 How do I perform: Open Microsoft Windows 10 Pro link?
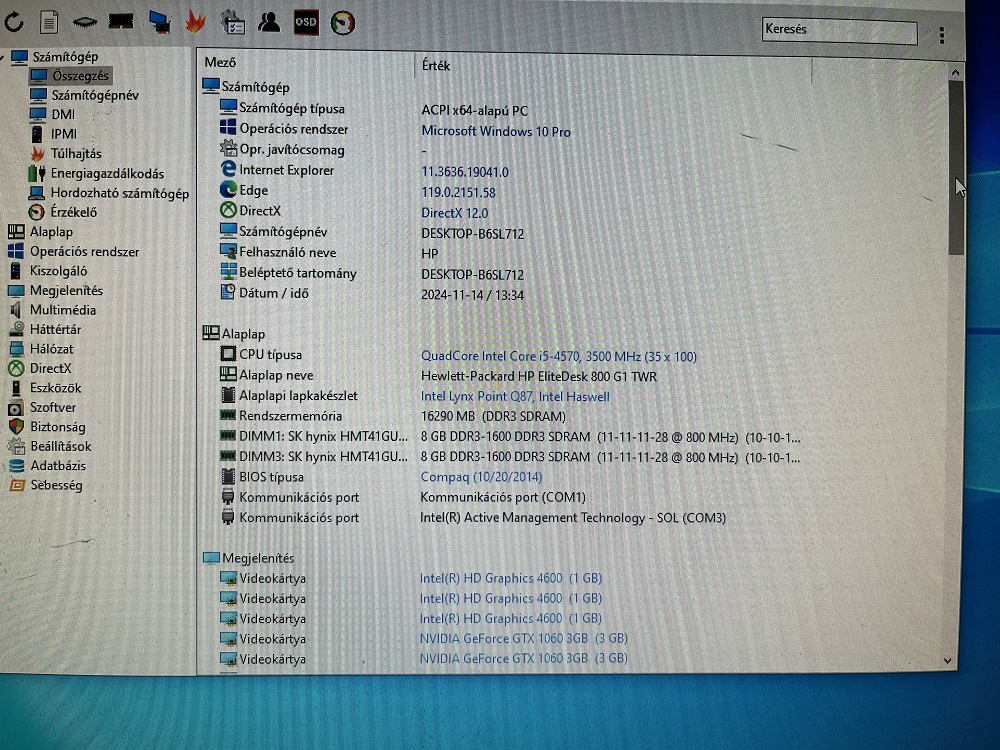click(496, 131)
